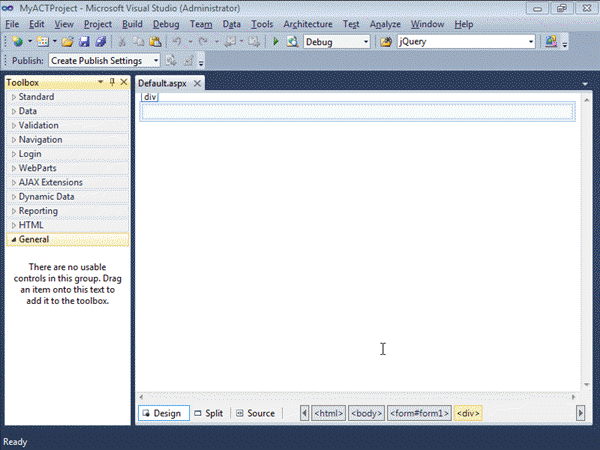Click the Cut scissors icon

pyautogui.click(x=122, y=41)
